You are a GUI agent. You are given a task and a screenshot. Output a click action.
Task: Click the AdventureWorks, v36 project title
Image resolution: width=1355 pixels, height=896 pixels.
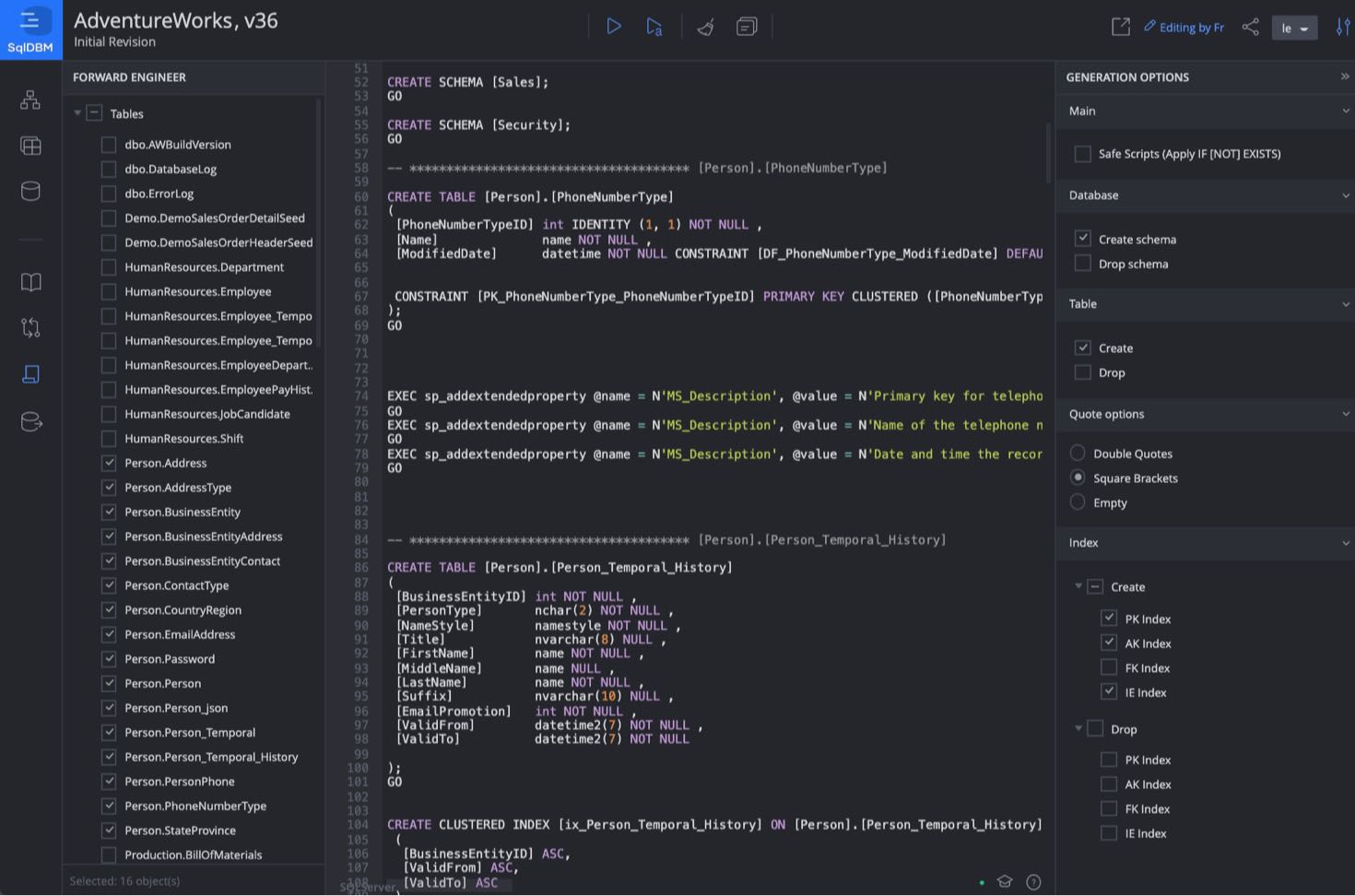point(175,20)
